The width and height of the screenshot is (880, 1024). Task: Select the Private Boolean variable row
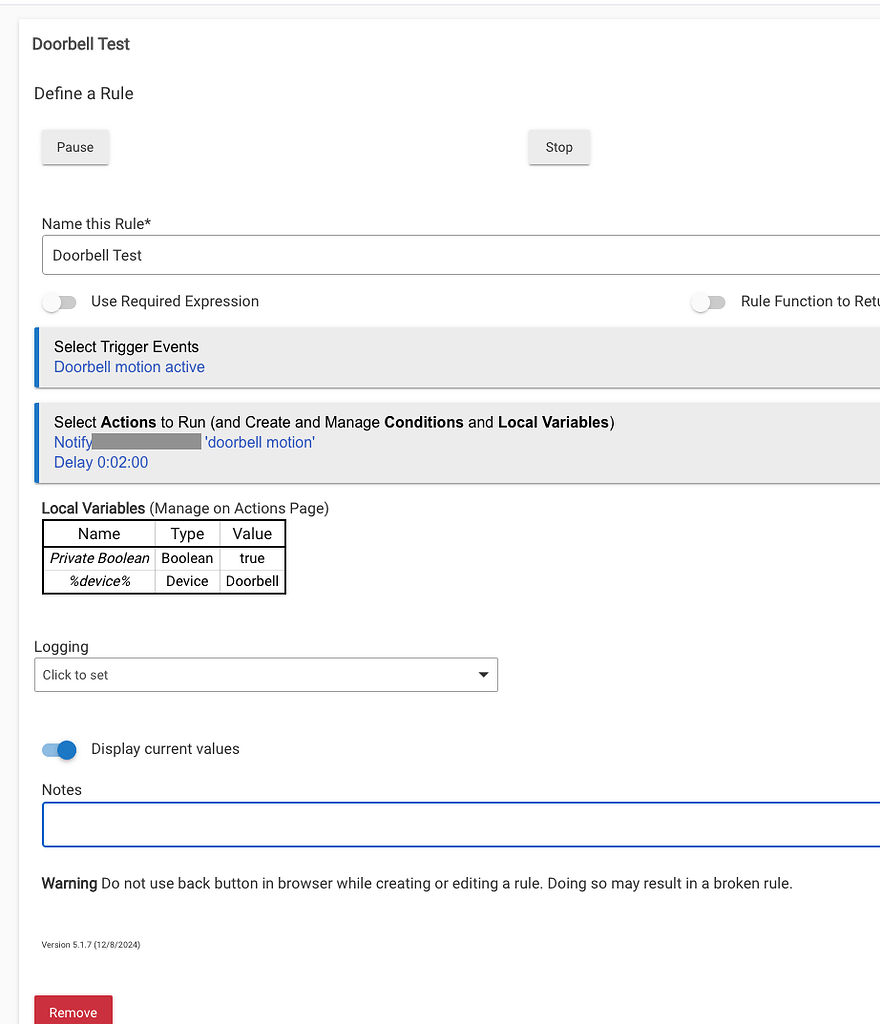coord(98,558)
